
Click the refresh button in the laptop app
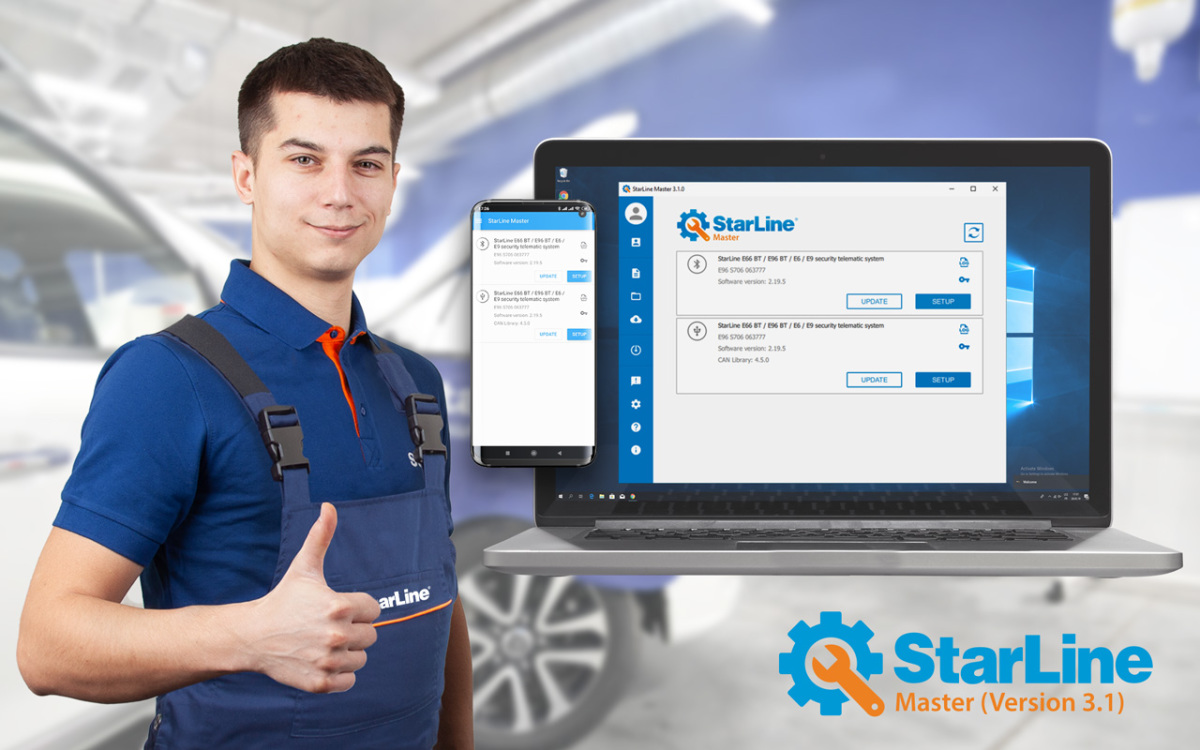973,232
